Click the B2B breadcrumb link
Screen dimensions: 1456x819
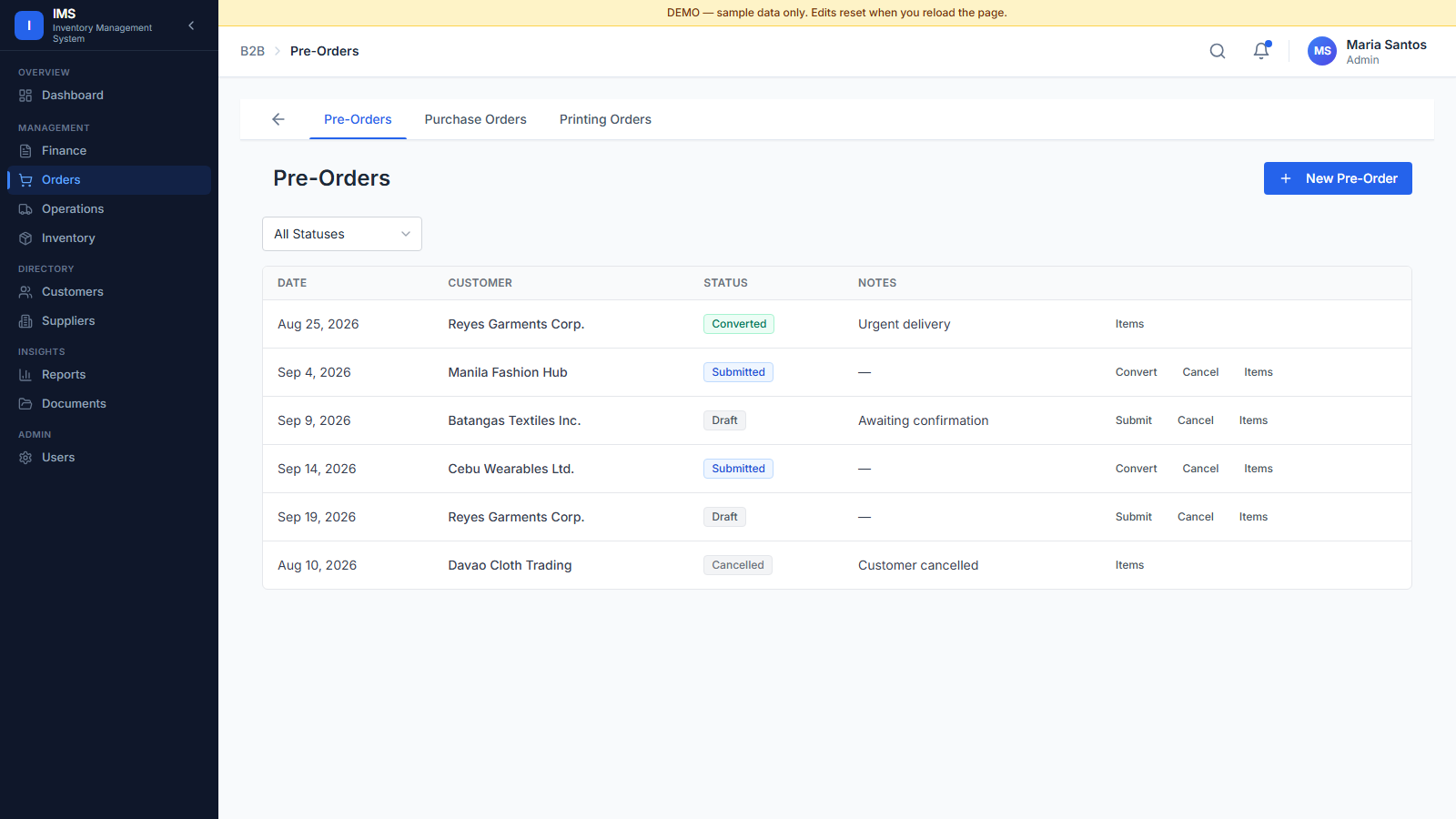click(252, 51)
